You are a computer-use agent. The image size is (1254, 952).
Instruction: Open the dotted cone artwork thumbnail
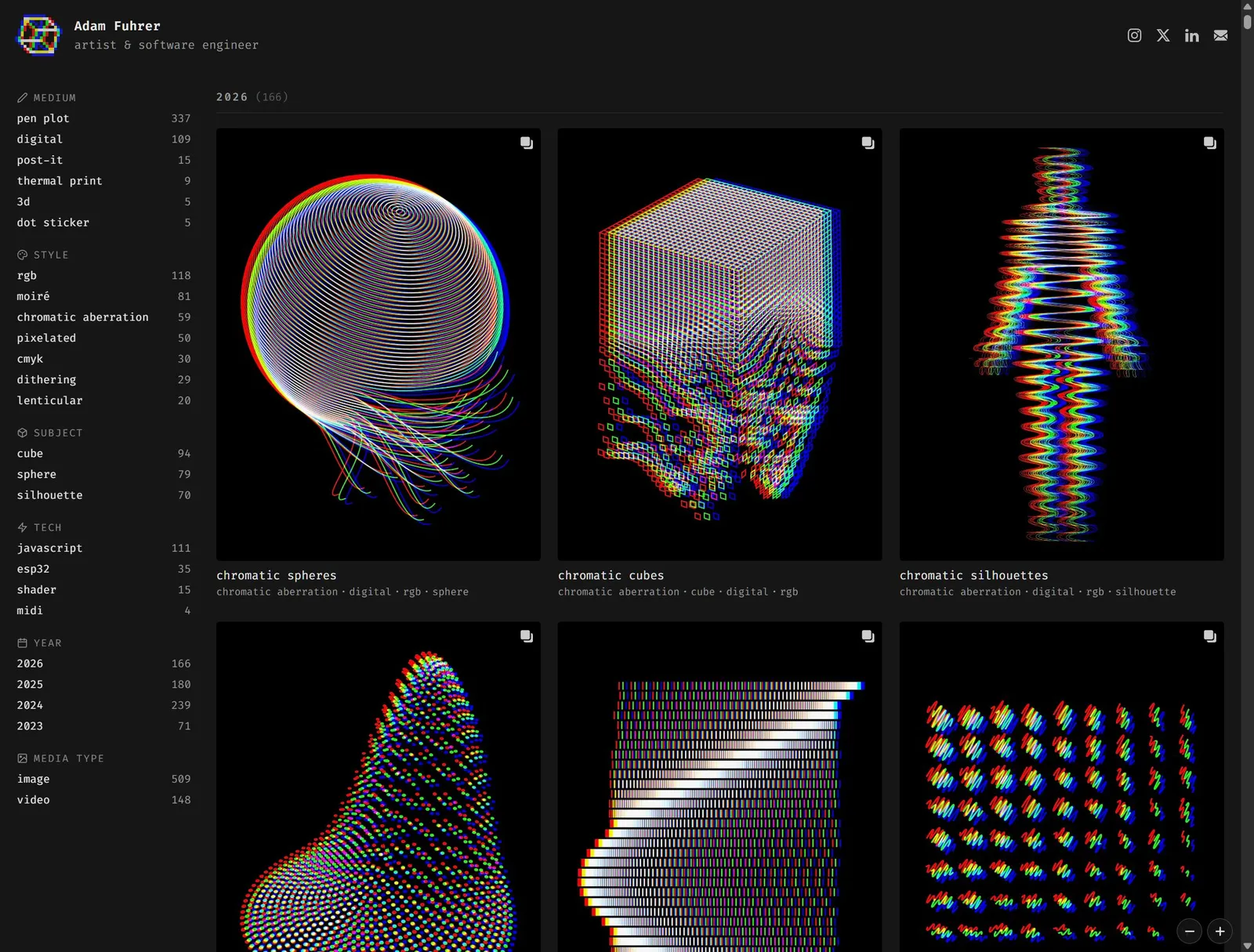tap(379, 787)
